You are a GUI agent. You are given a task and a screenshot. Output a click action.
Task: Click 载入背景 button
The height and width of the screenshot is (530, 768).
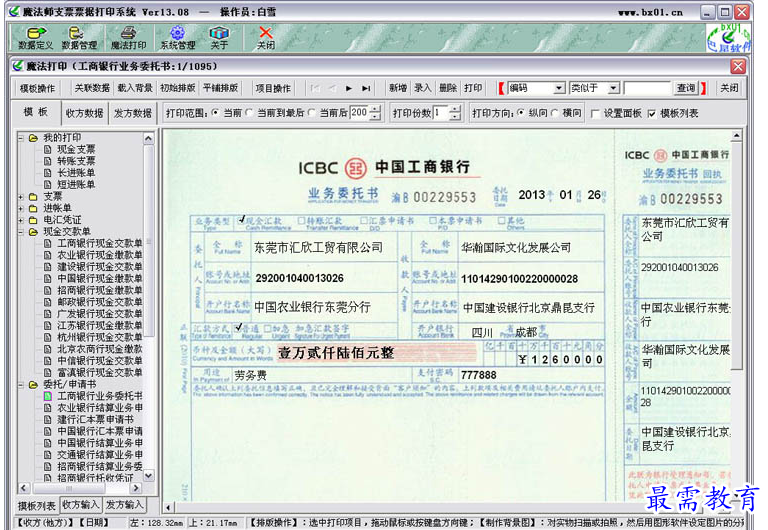pos(135,88)
